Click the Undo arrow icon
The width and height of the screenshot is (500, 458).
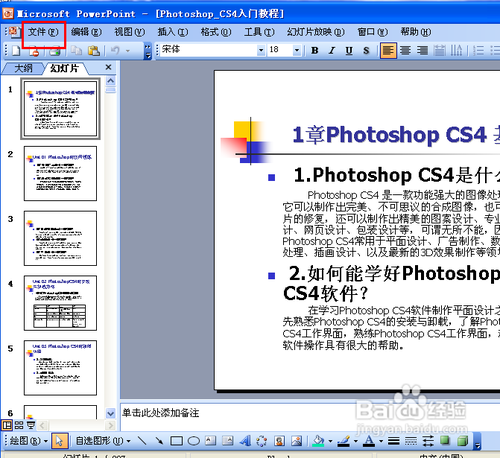coord(115,51)
